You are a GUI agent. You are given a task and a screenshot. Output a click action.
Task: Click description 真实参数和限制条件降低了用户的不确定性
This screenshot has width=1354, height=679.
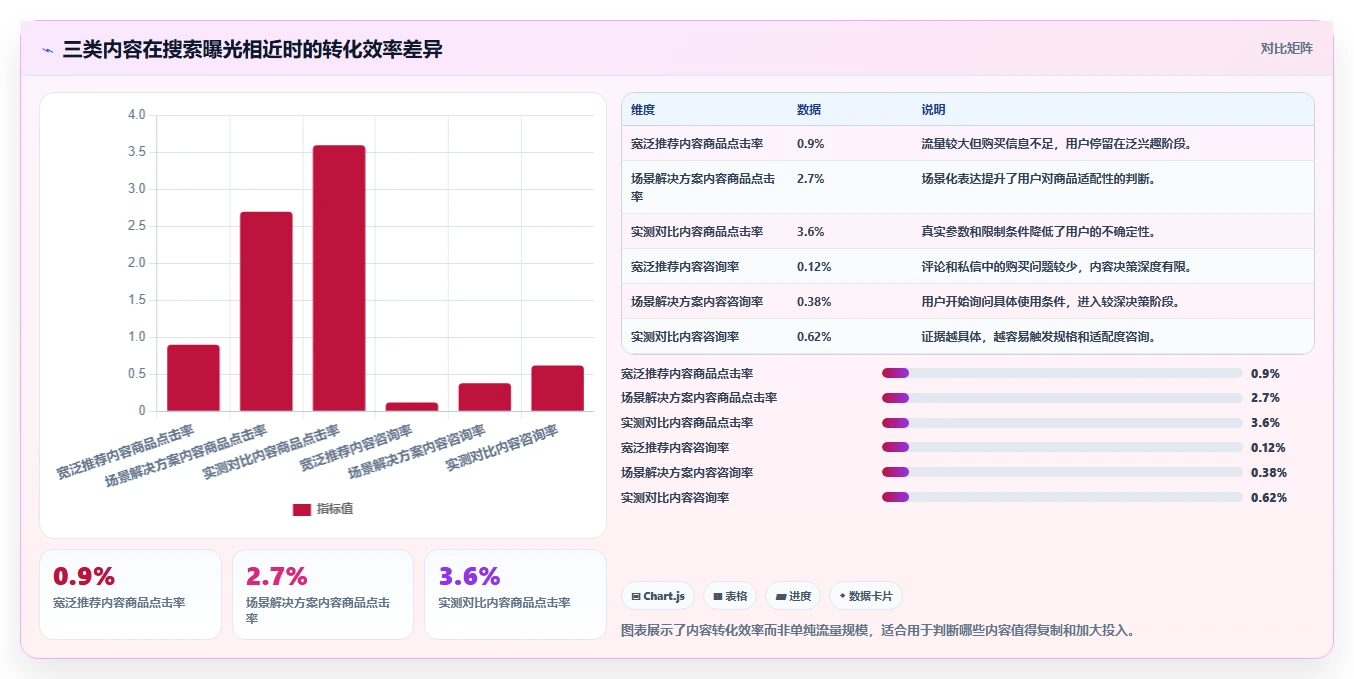click(1040, 232)
